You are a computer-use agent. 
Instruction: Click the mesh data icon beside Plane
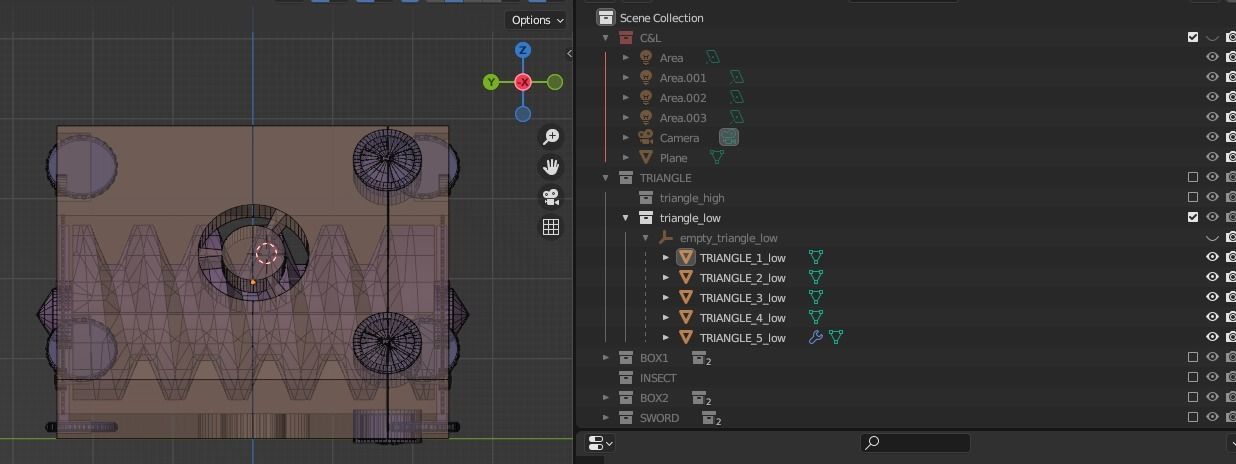point(716,157)
